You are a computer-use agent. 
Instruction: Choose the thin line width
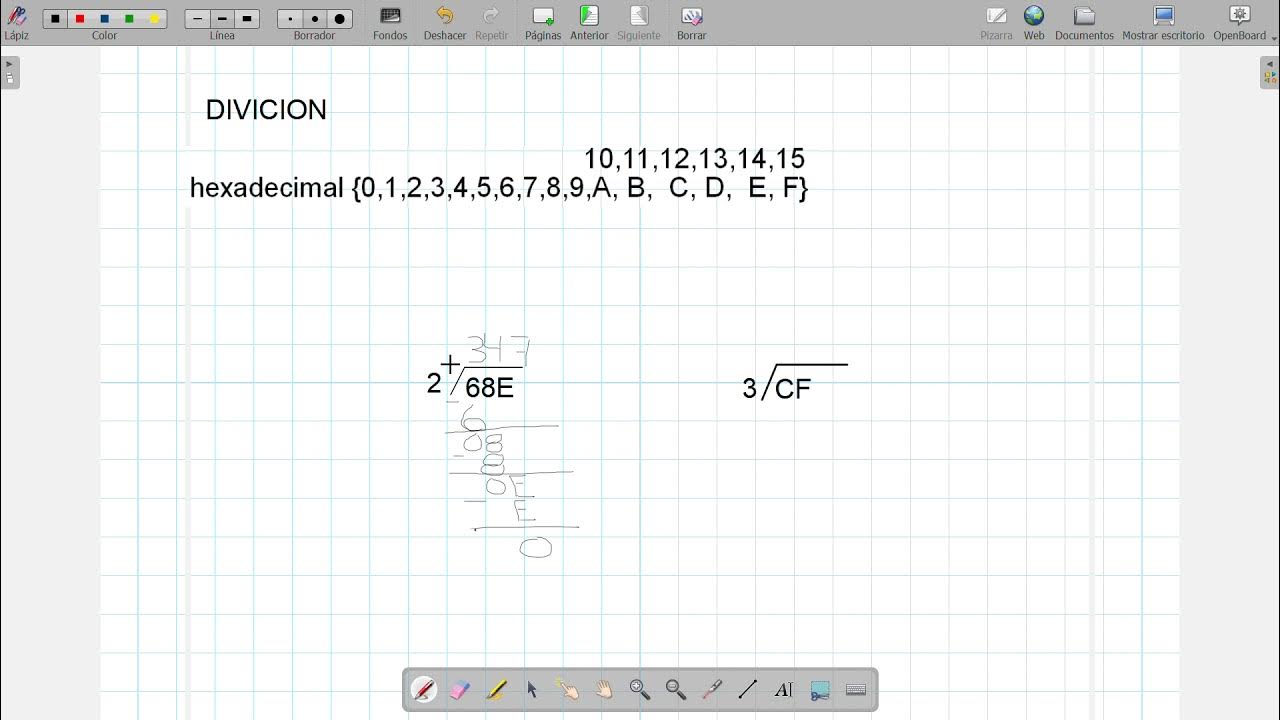point(198,19)
